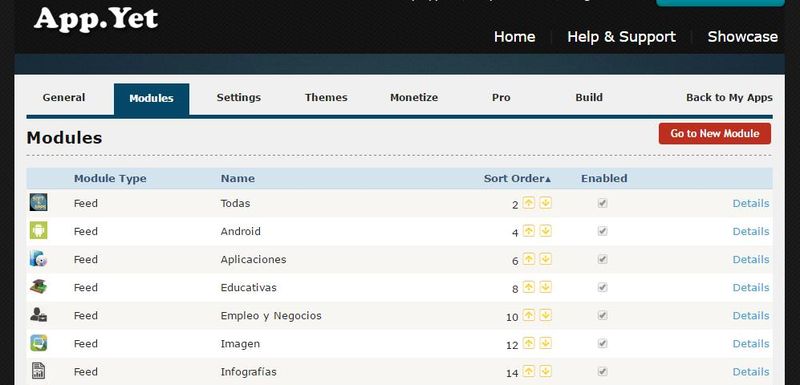
Task: Open Details for Educativas module
Action: 751,287
